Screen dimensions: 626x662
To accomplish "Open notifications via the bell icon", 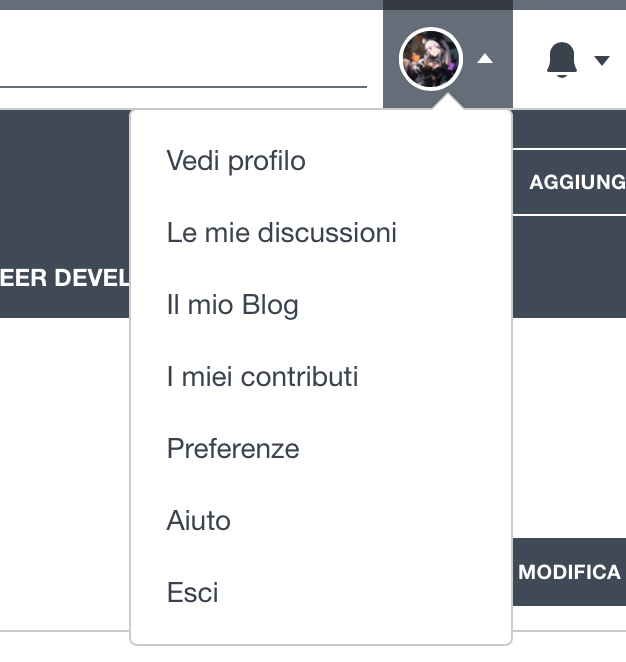I will [561, 60].
